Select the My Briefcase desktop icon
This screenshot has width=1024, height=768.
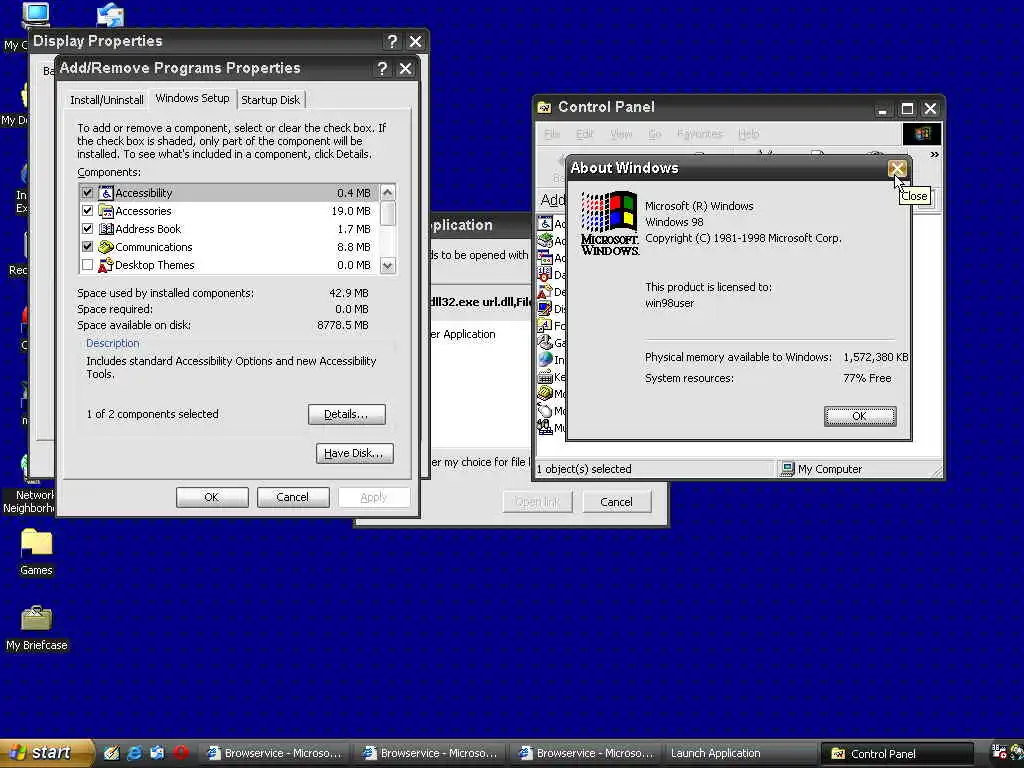pyautogui.click(x=37, y=628)
